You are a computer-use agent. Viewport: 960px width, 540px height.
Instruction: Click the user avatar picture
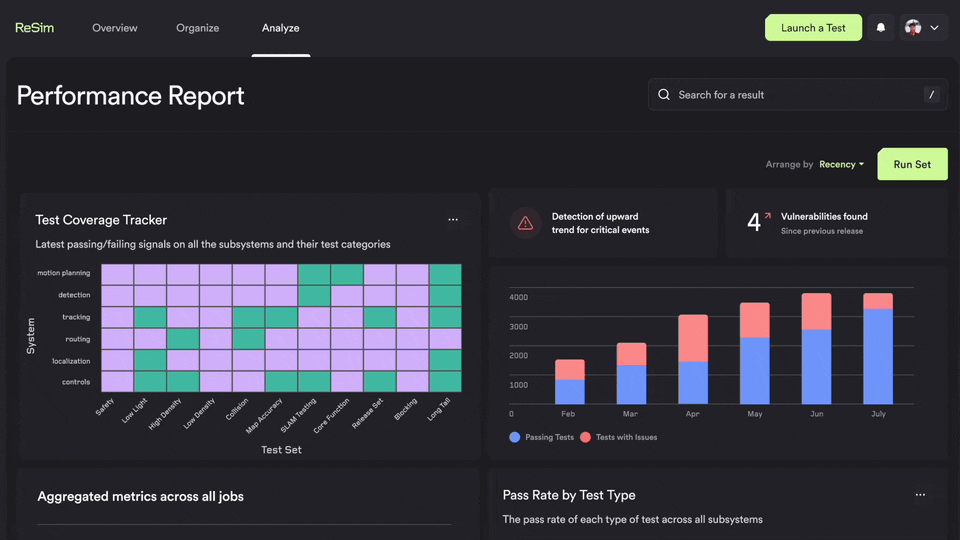(913, 28)
